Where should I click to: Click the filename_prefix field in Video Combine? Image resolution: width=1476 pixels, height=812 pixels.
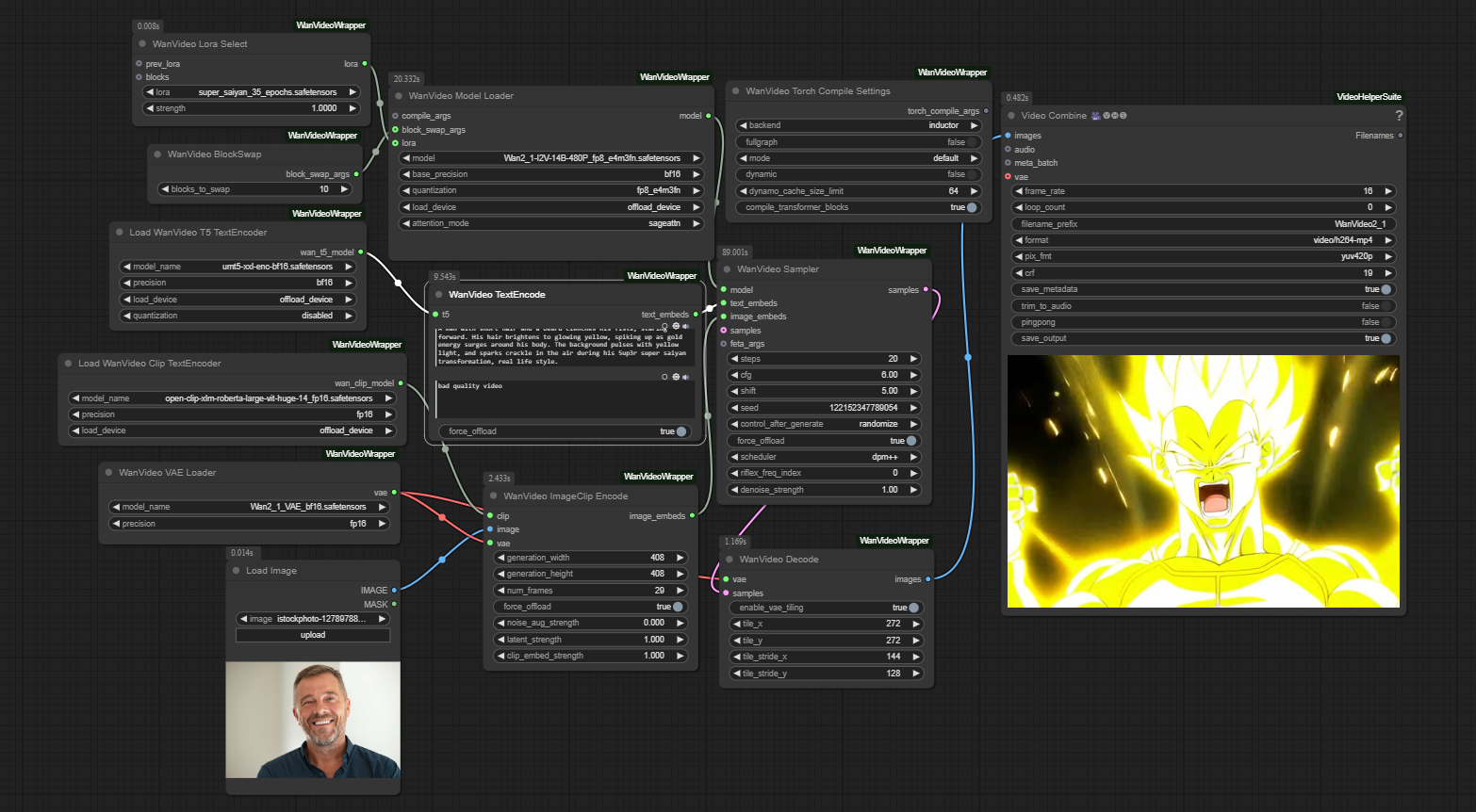point(1204,224)
